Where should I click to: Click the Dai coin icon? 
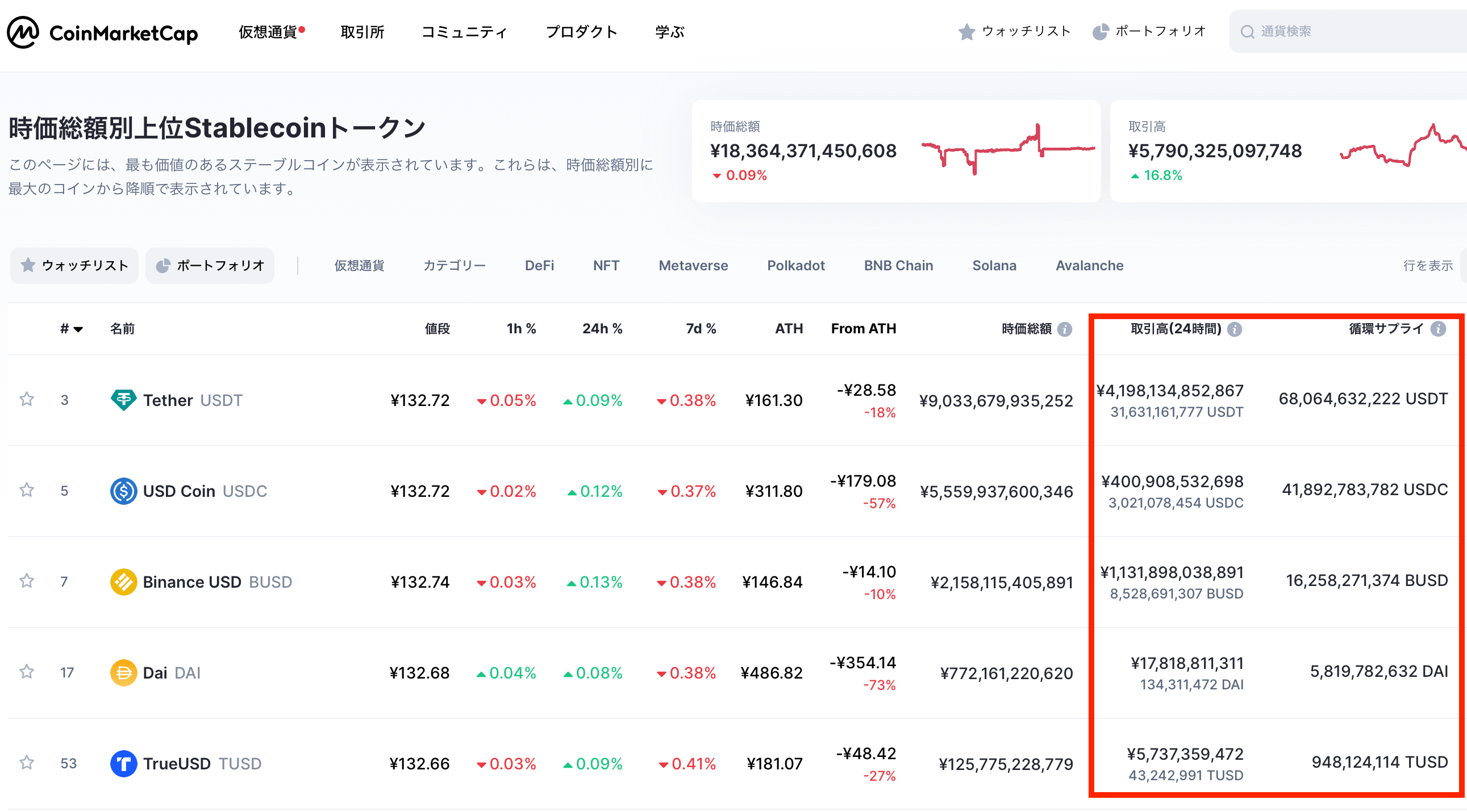pyautogui.click(x=123, y=672)
